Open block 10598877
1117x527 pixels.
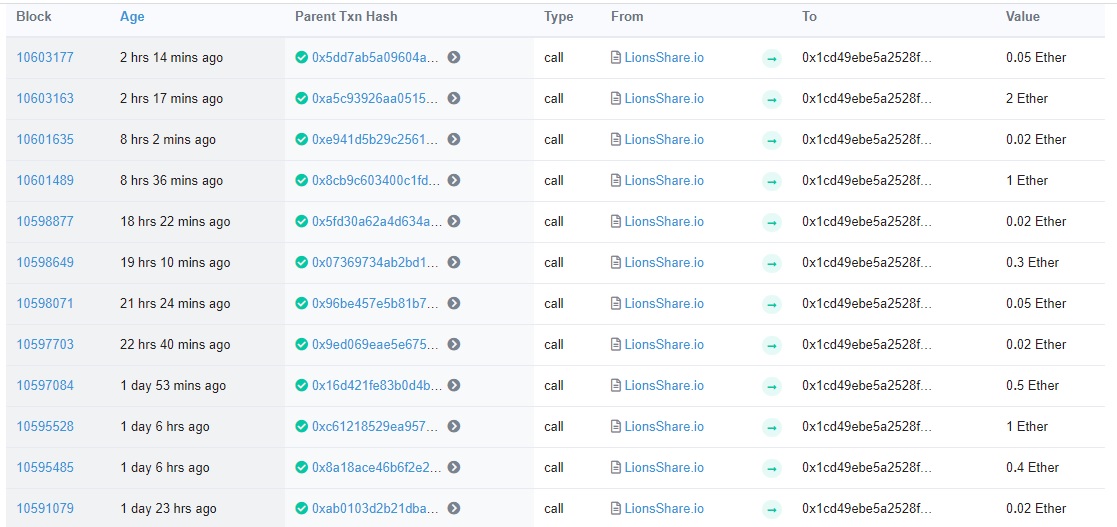tap(45, 221)
